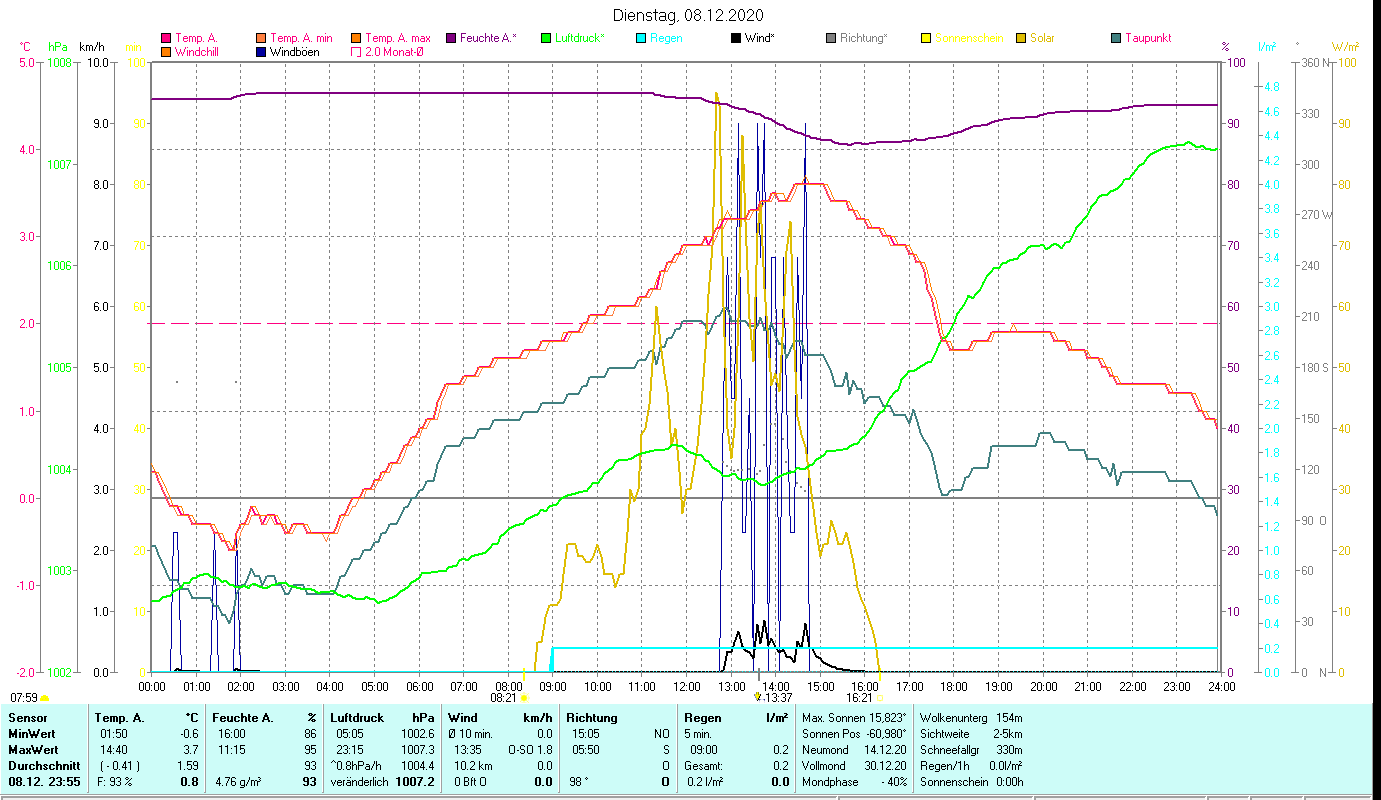Click the Wind table column header
Screen dimensions: 1381x800
(462, 718)
